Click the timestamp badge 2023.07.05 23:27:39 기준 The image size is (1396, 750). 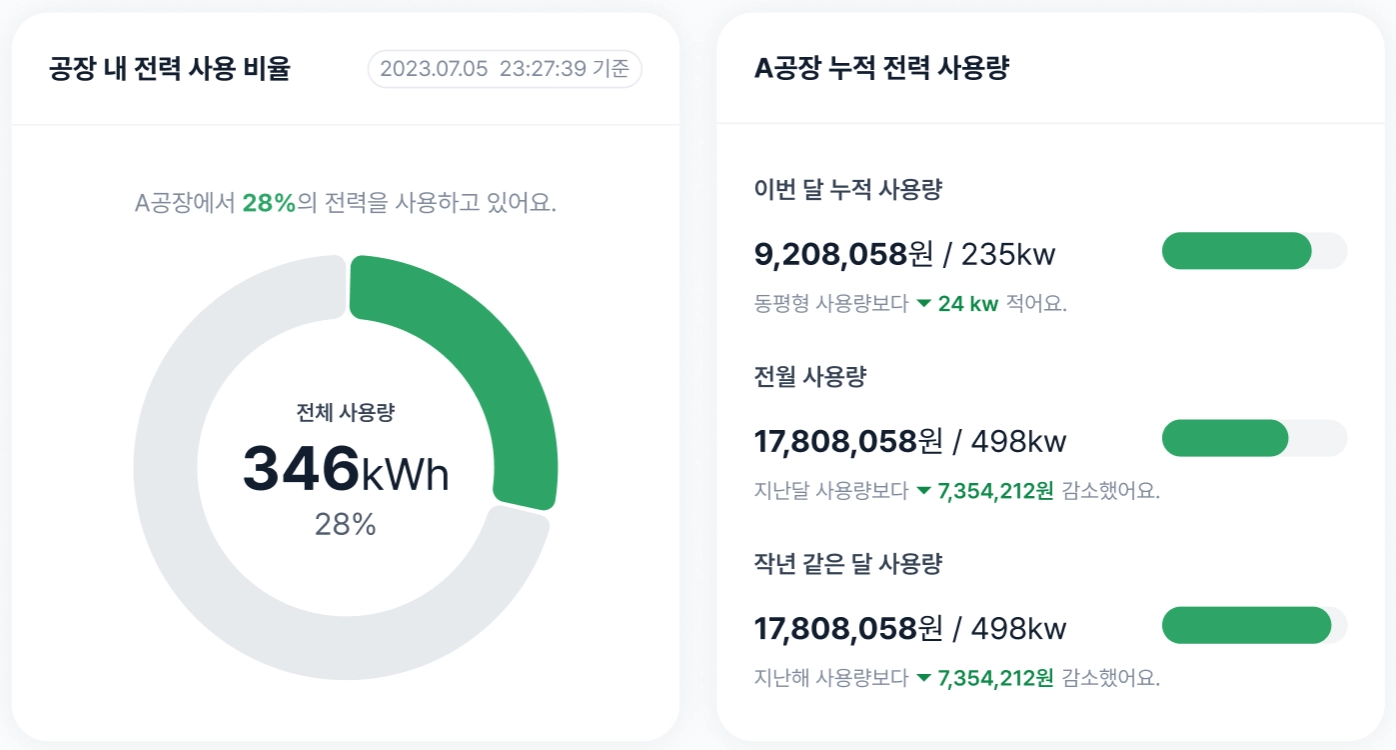[505, 69]
